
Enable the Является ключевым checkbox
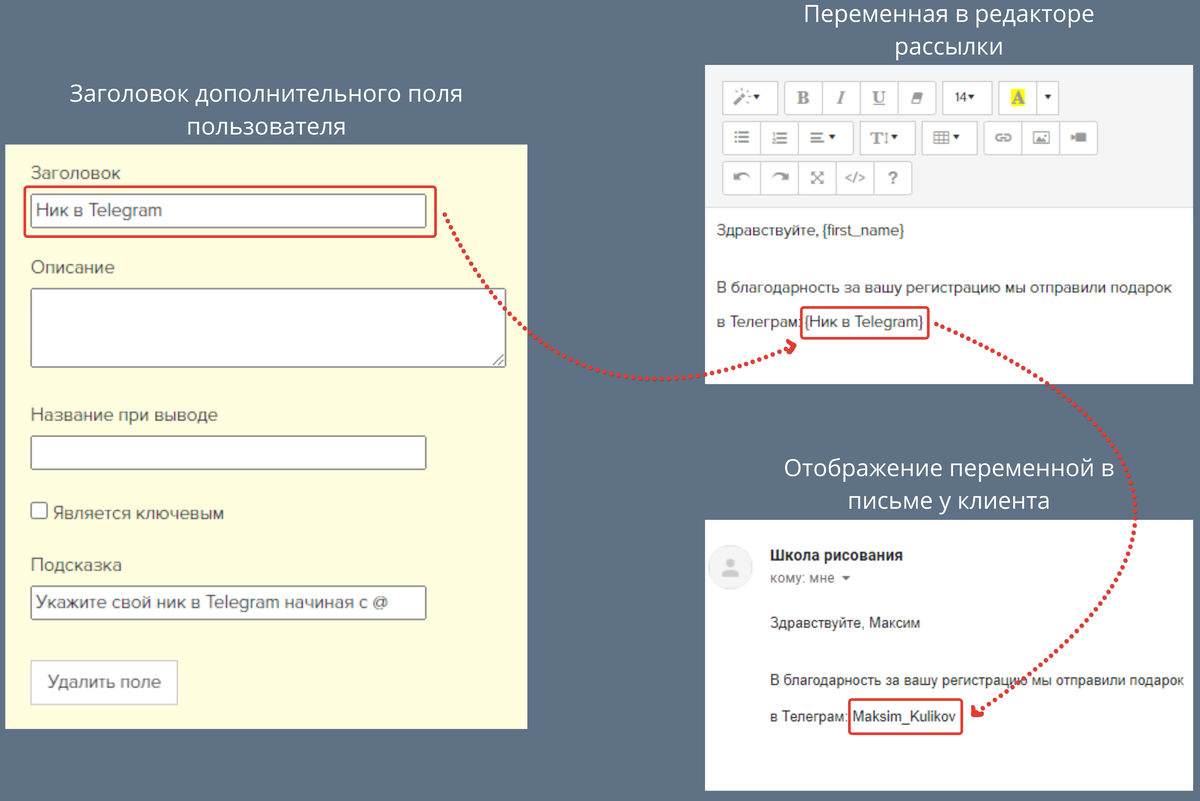click(x=39, y=511)
